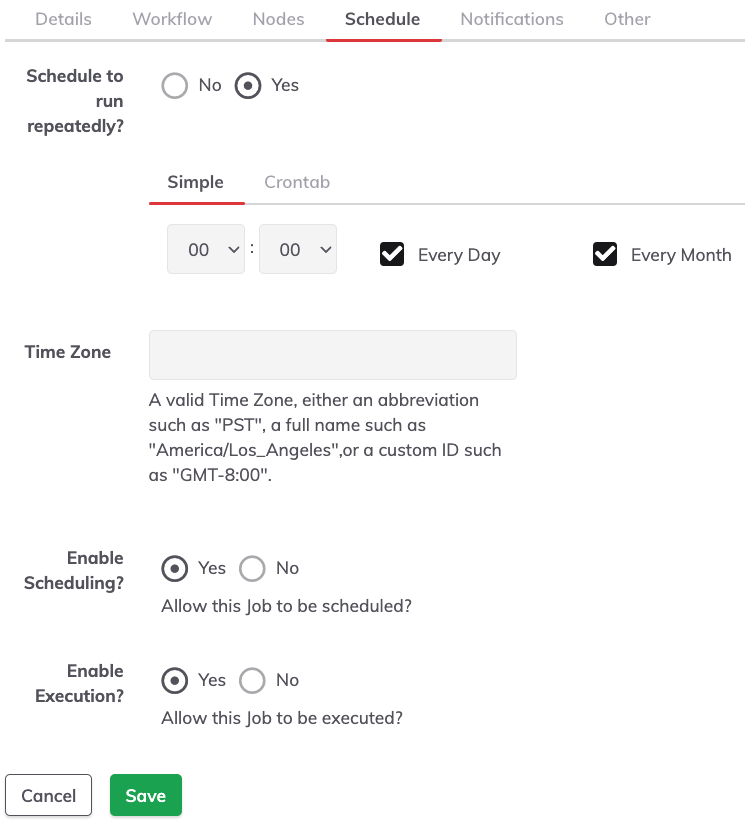Uncheck the Every Month checkbox

point(605,255)
